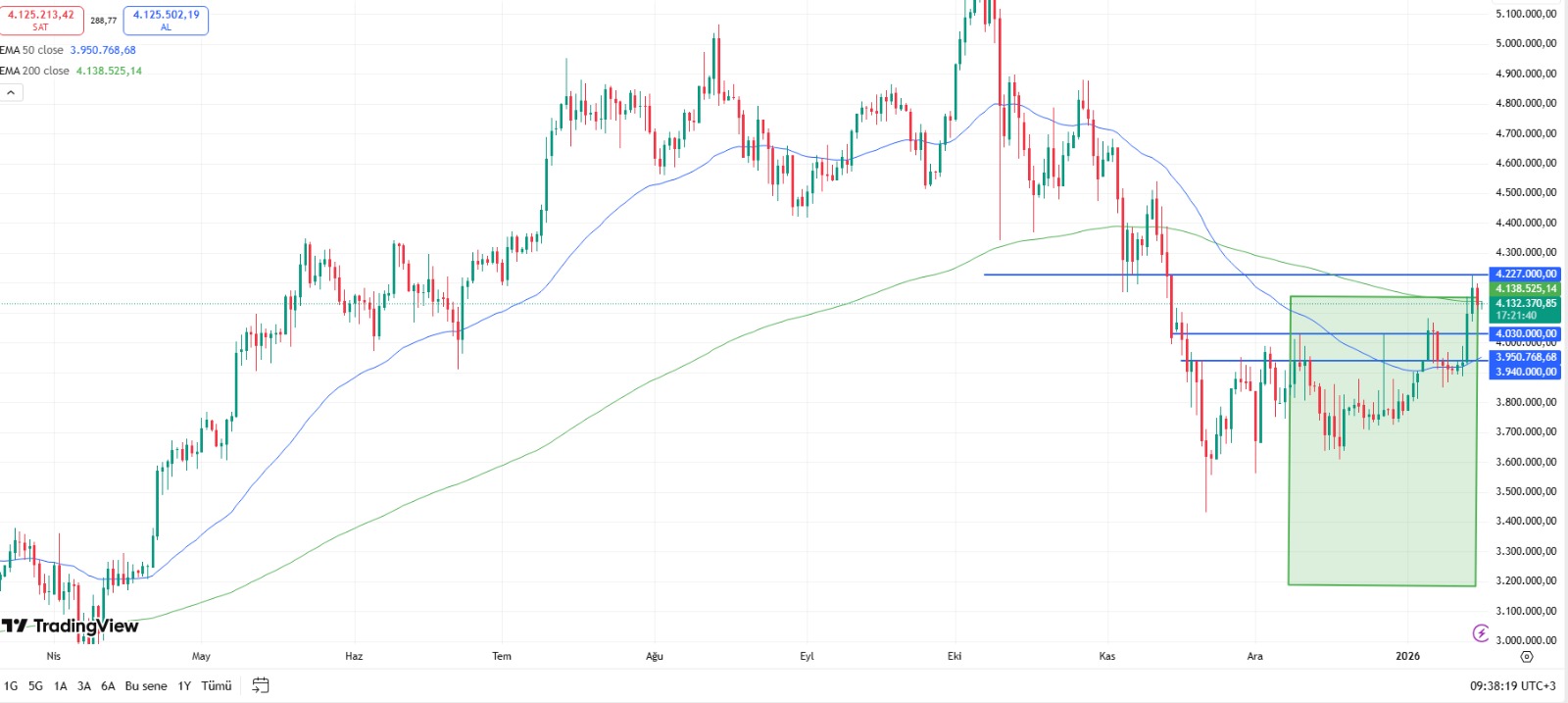
Task: Switch to the 1G time range
Action: click(x=11, y=686)
